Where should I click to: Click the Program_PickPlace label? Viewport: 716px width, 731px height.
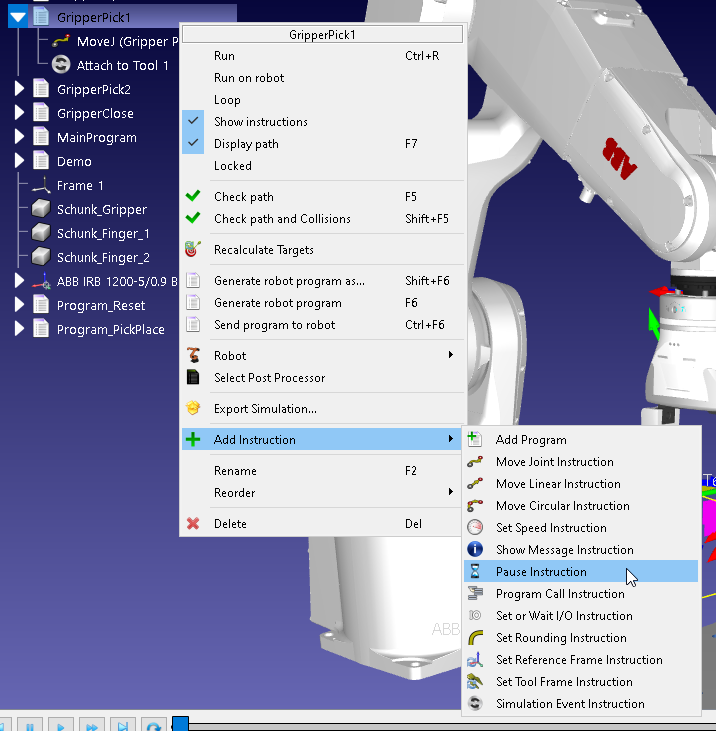pos(110,329)
